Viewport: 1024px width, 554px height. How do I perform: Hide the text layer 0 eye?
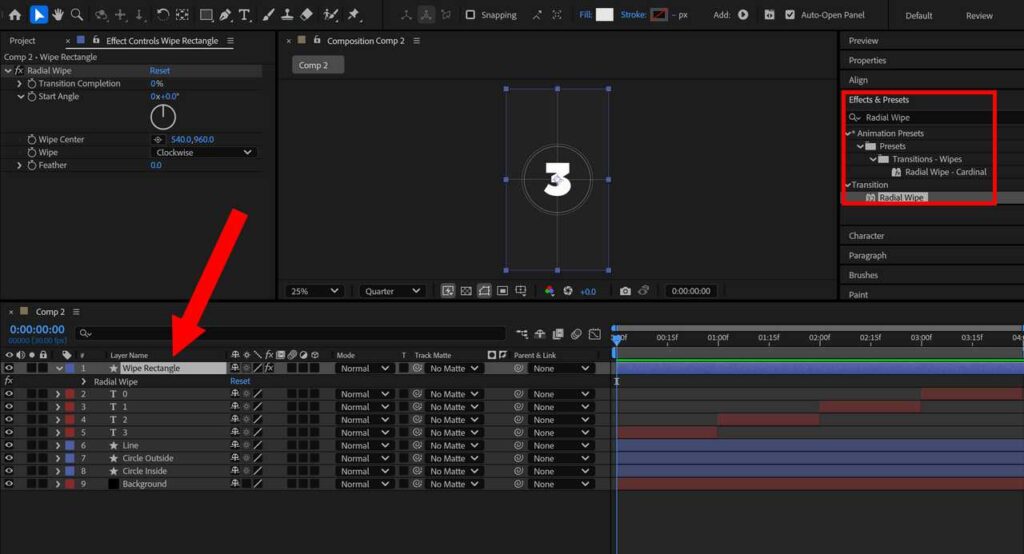(8, 394)
